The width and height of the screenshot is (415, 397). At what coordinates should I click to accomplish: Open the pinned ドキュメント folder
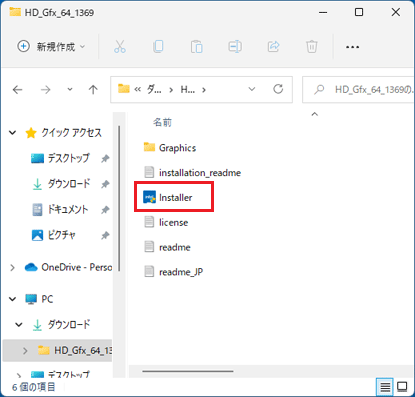point(68,209)
